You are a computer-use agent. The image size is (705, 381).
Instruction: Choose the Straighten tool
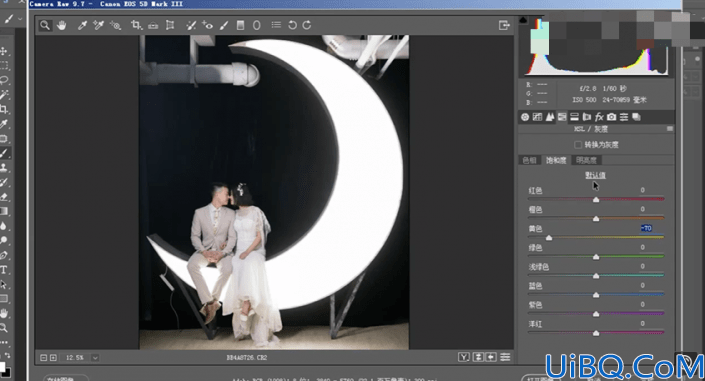pos(153,25)
